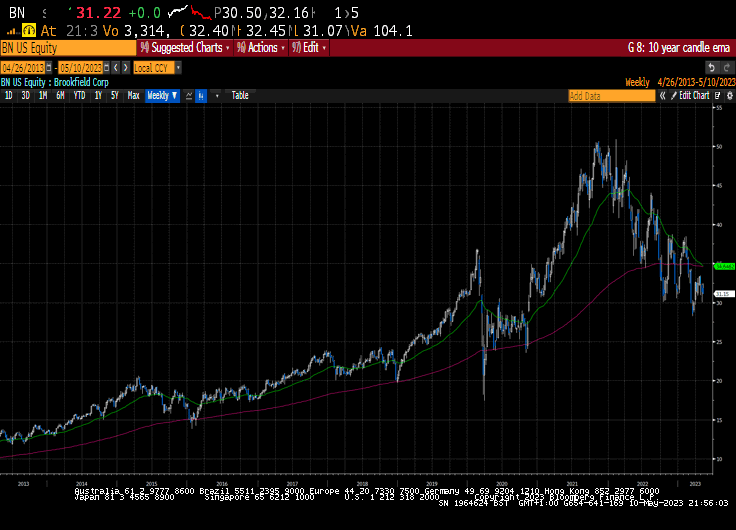Click the end date 05/10/2023 field
736x530 pixels.
pyautogui.click(x=81, y=68)
